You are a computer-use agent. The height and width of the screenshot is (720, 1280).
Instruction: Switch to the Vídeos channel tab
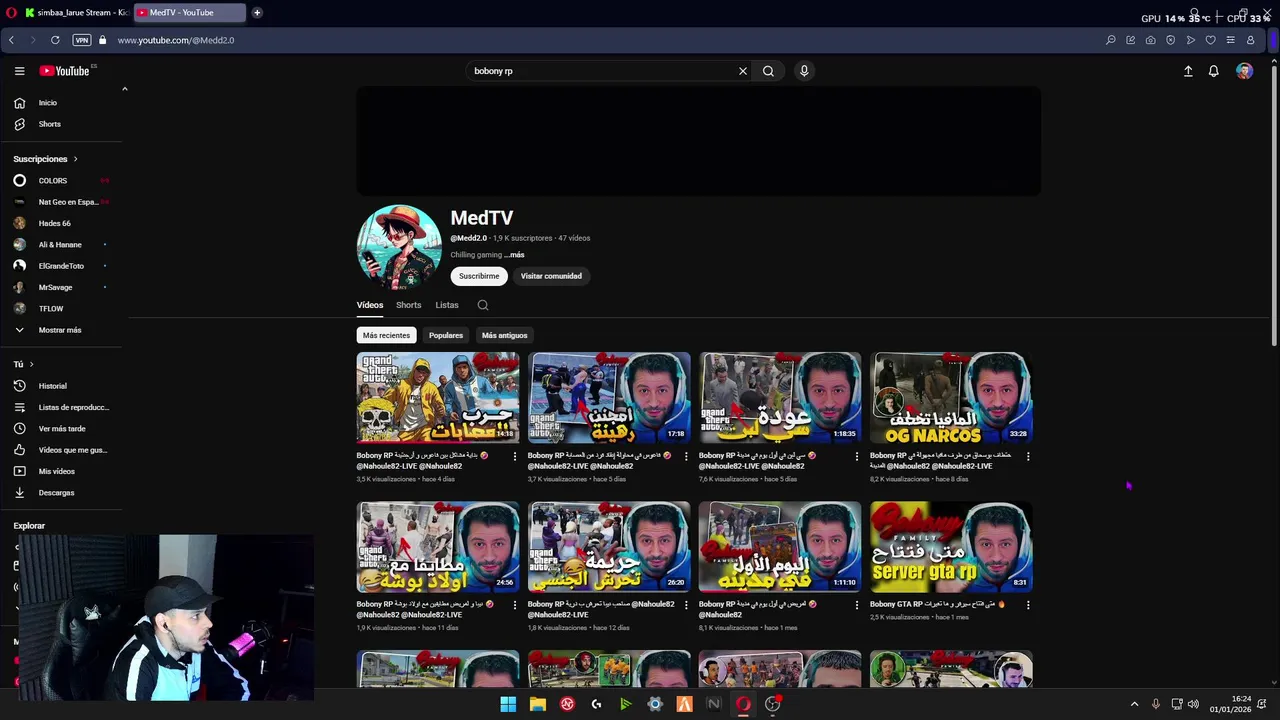pos(370,305)
